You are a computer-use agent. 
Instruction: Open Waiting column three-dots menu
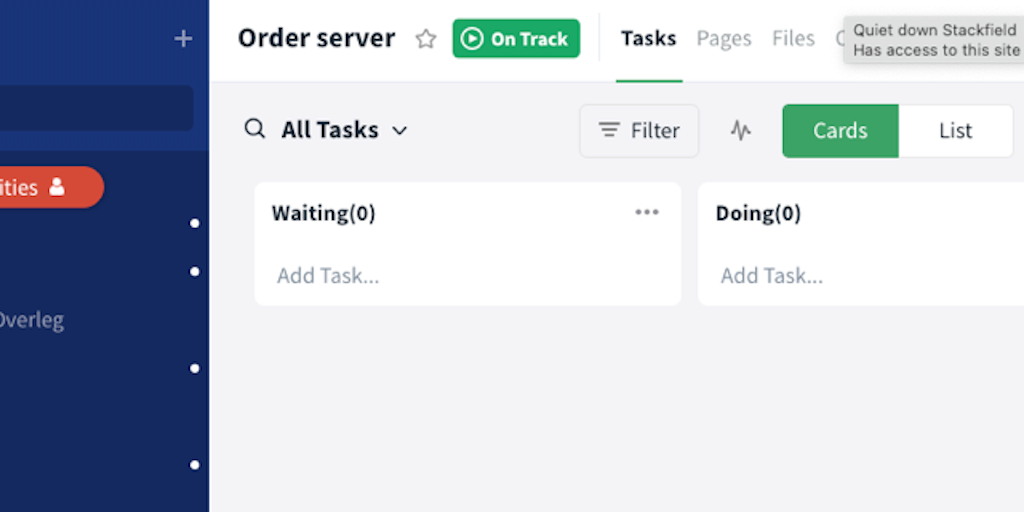(x=647, y=212)
